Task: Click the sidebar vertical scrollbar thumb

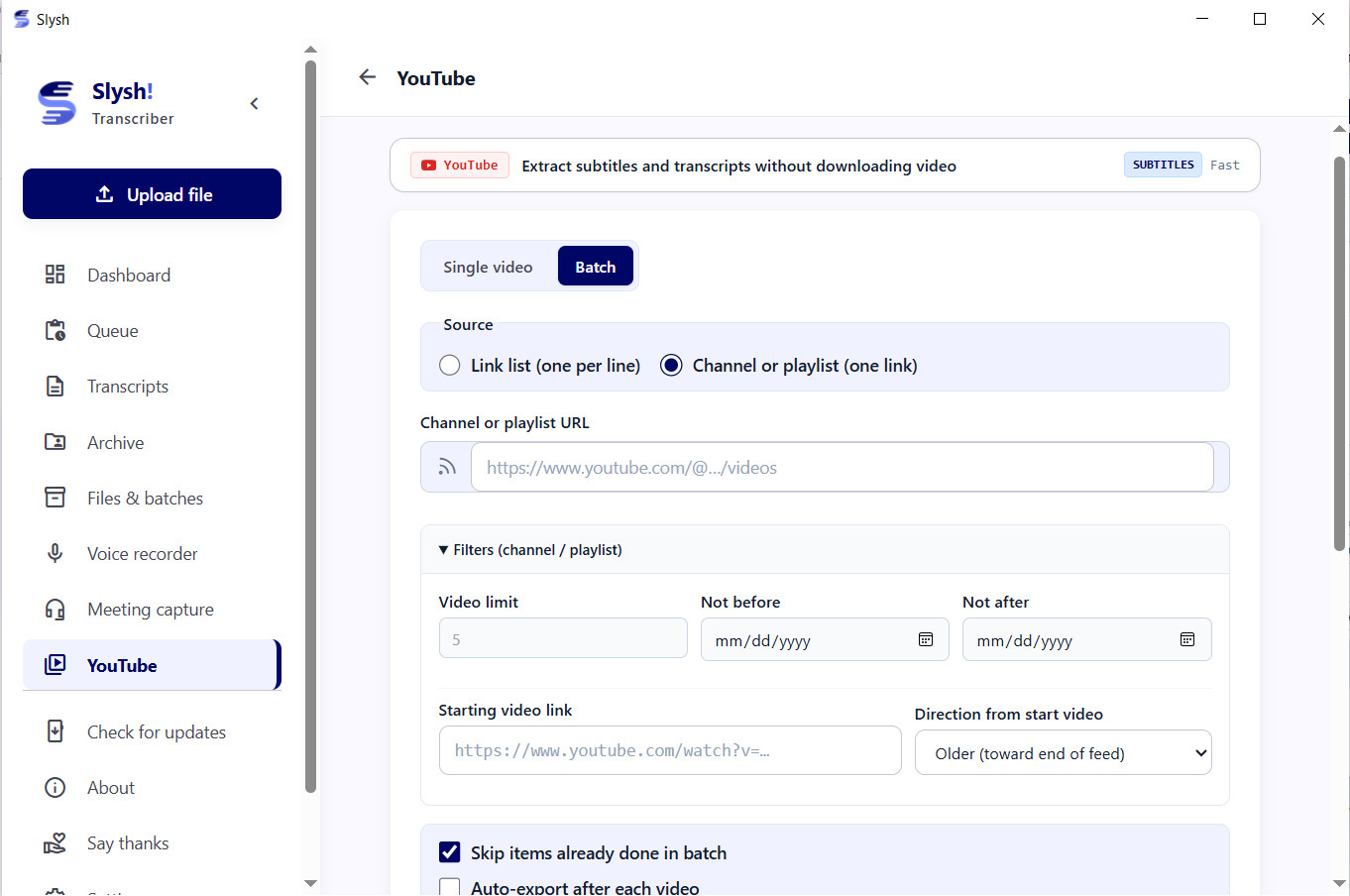Action: 310,426
